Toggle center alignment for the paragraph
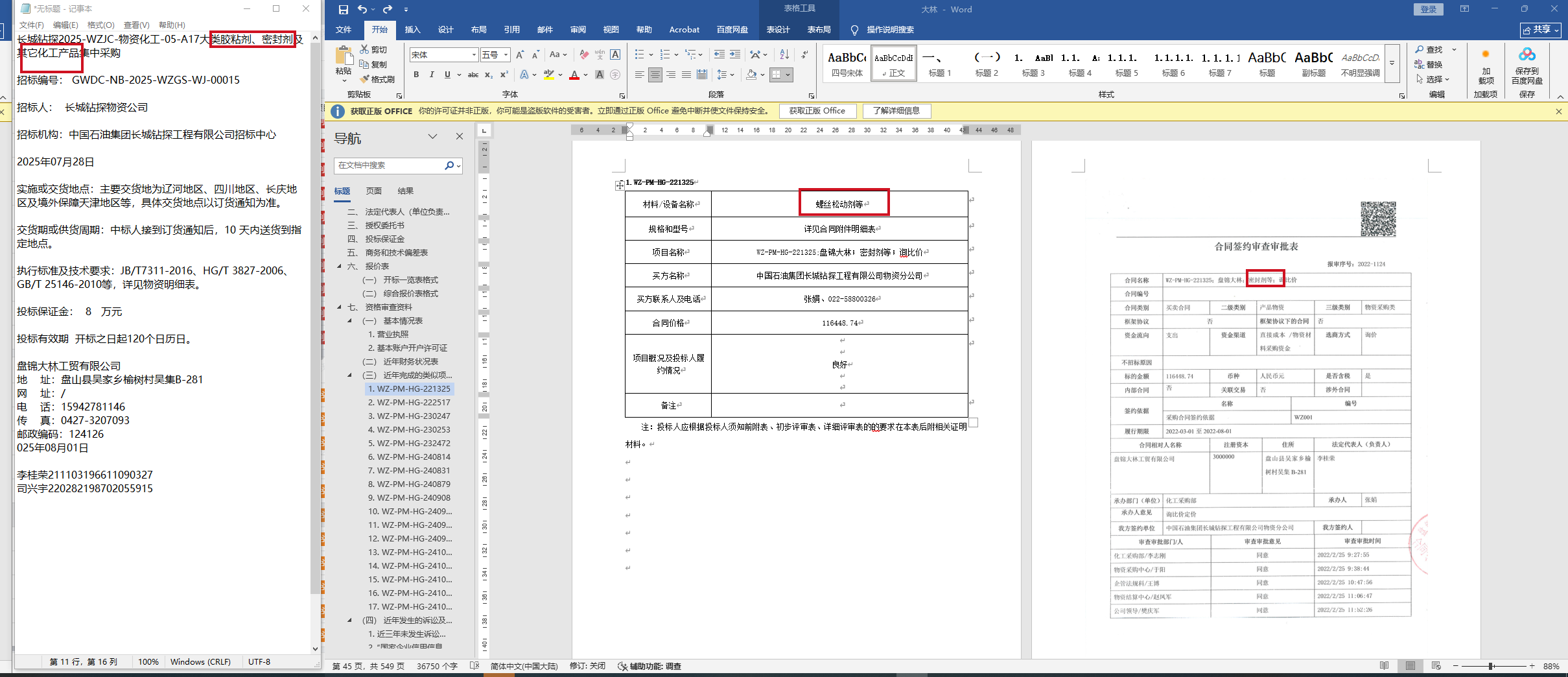The height and width of the screenshot is (677, 1568). 655,75
